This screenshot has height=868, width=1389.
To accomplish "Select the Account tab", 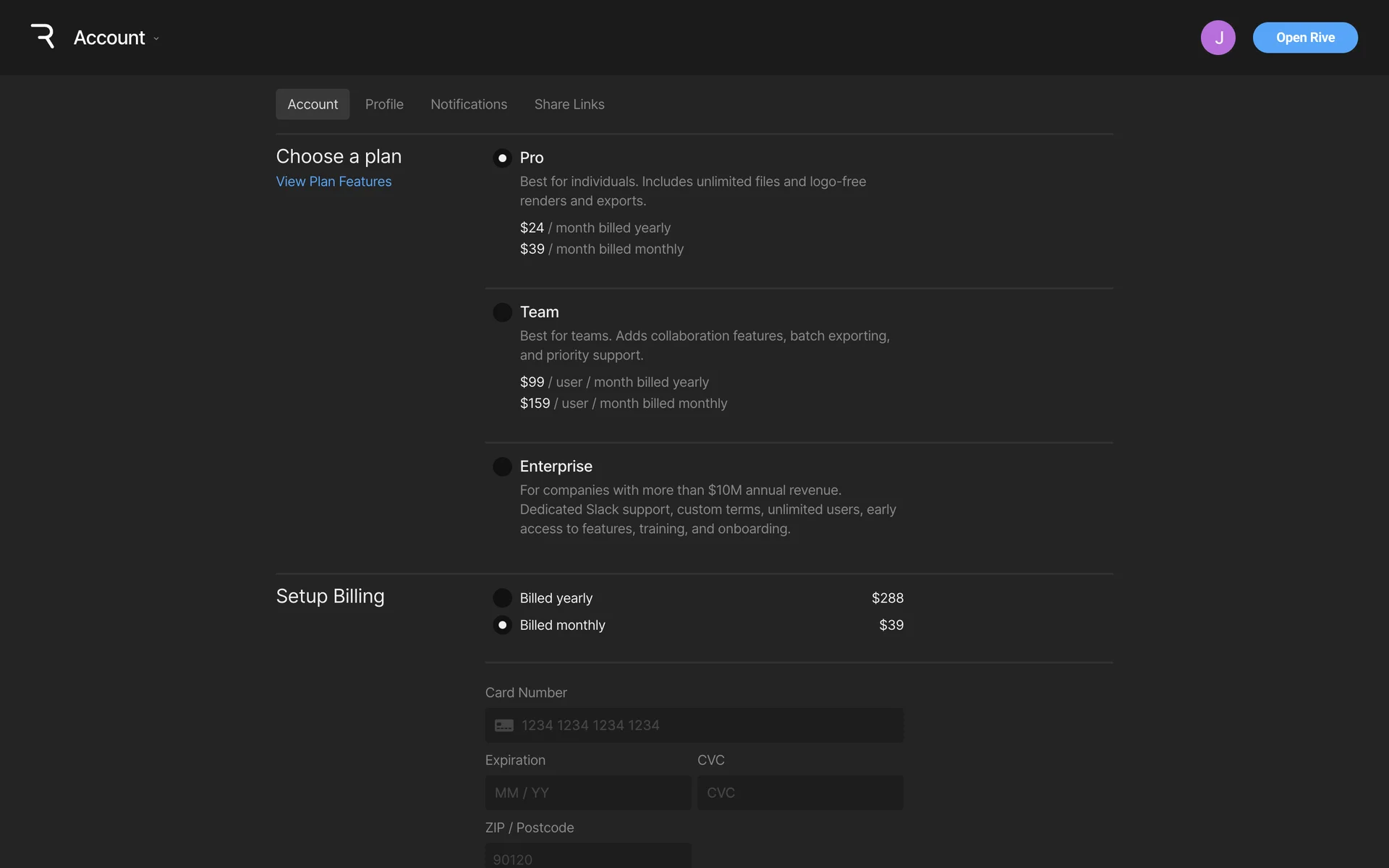I will pos(313,104).
